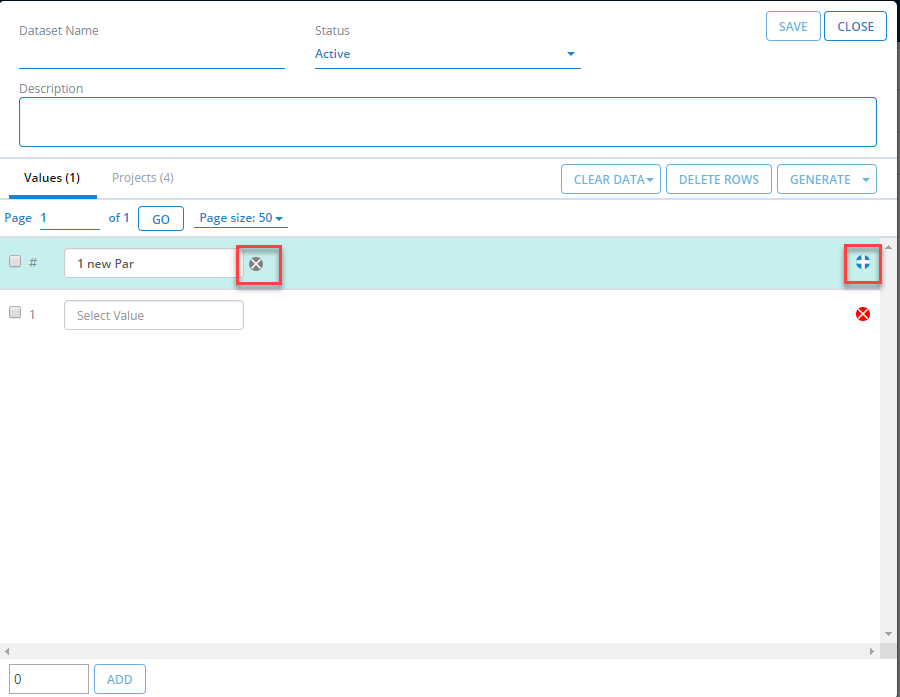Click the down arrow on the vertical scrollbar
Image resolution: width=900 pixels, height=697 pixels.
tap(887, 633)
